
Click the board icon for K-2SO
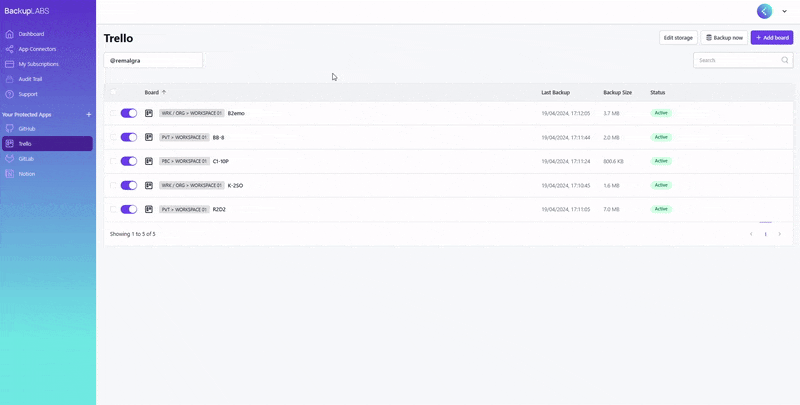click(149, 185)
